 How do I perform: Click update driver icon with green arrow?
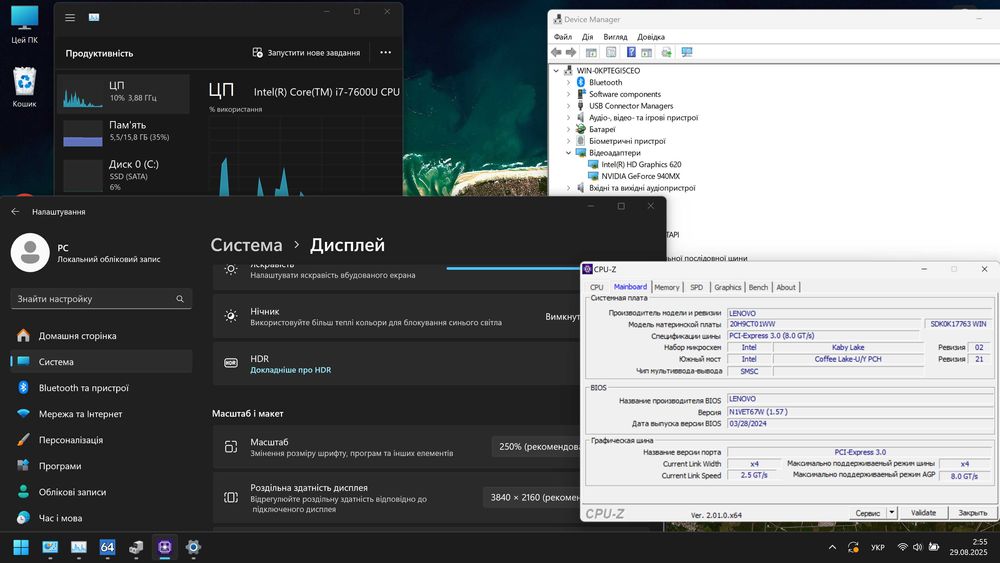tap(666, 52)
